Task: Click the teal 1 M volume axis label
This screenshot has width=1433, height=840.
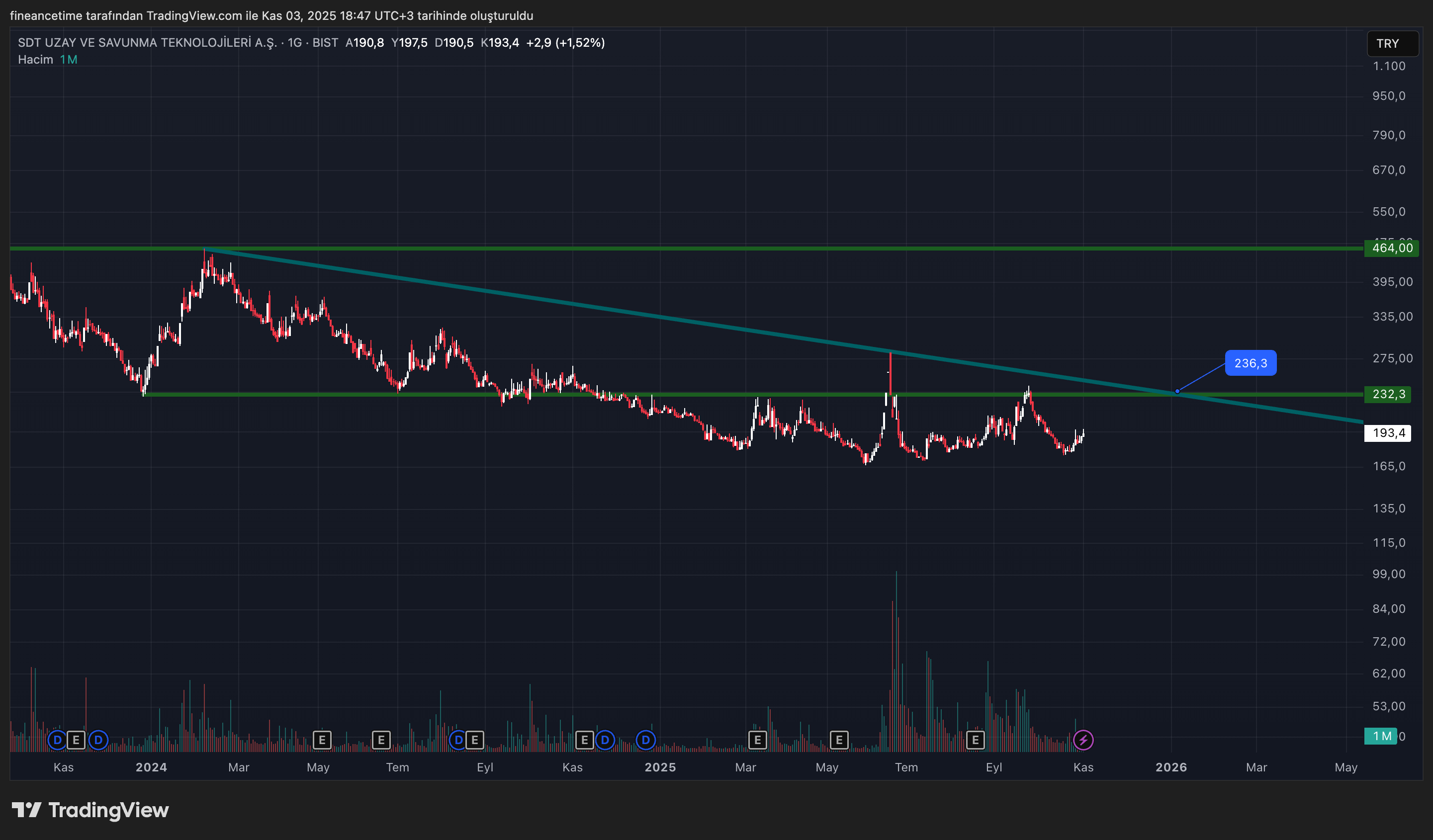Action: point(1381,736)
